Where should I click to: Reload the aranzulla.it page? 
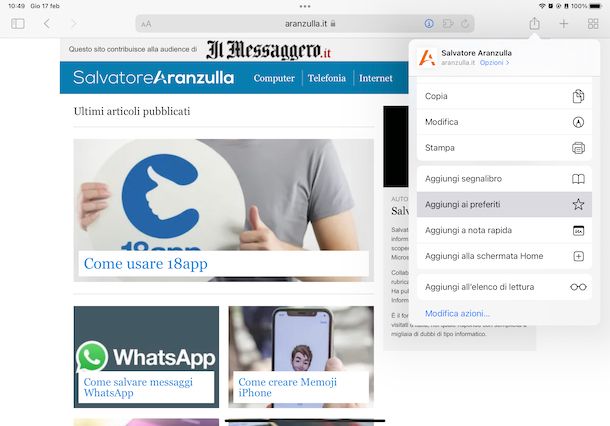pos(465,24)
